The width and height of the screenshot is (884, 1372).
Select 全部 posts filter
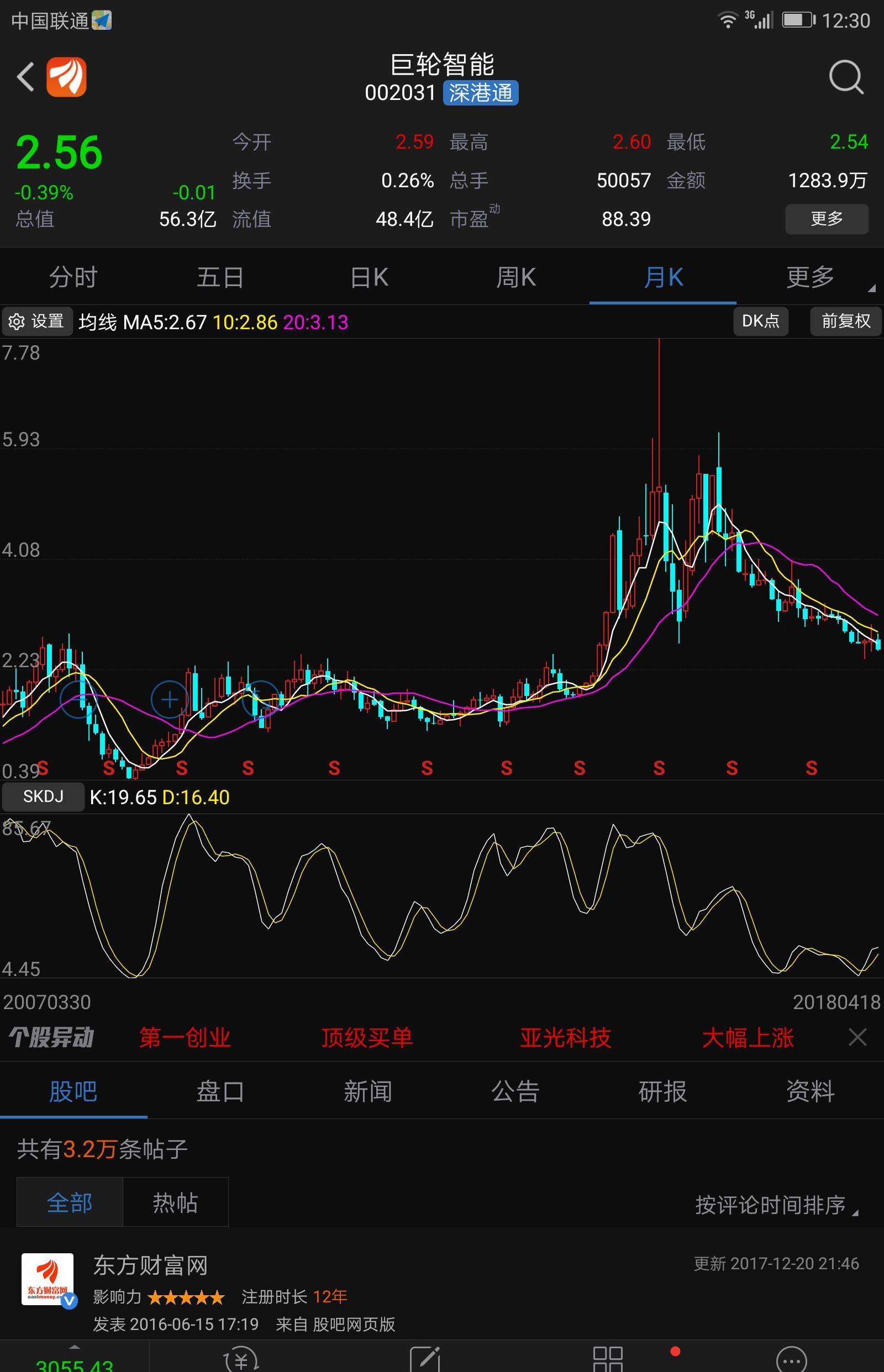tap(70, 1202)
